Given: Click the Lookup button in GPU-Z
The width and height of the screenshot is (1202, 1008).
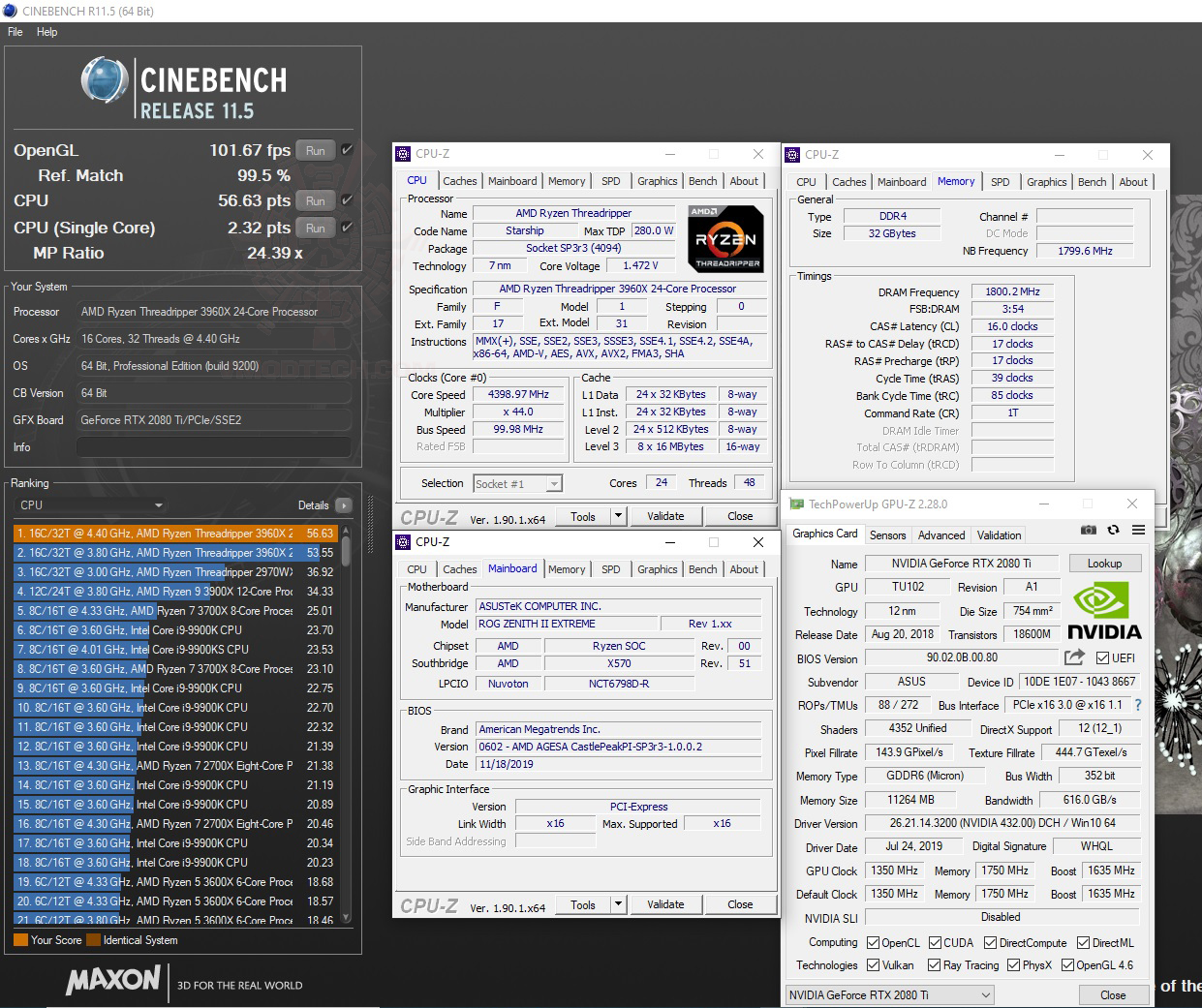Looking at the screenshot, I should pyautogui.click(x=1104, y=563).
